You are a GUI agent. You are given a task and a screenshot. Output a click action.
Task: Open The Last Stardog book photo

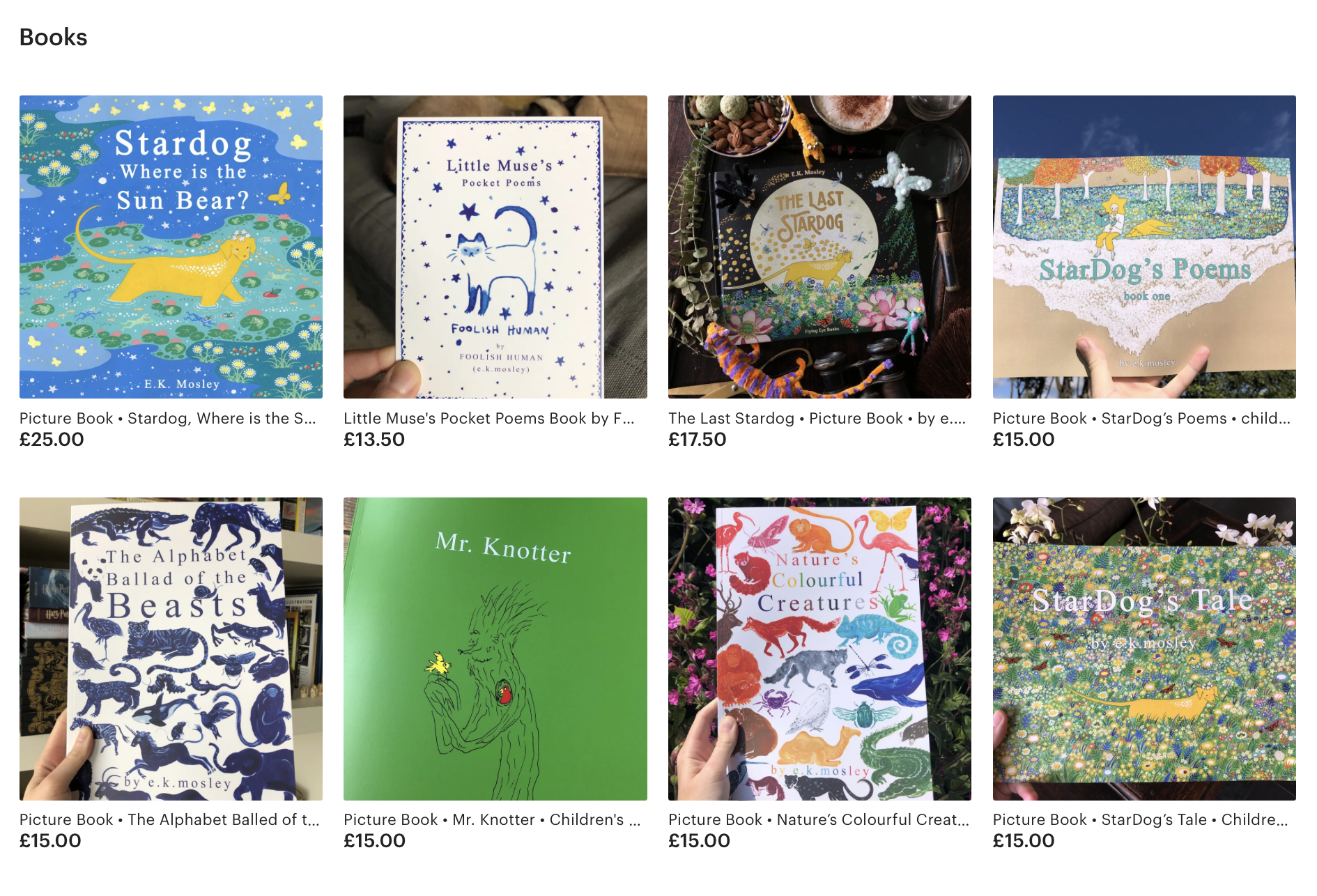[819, 247]
